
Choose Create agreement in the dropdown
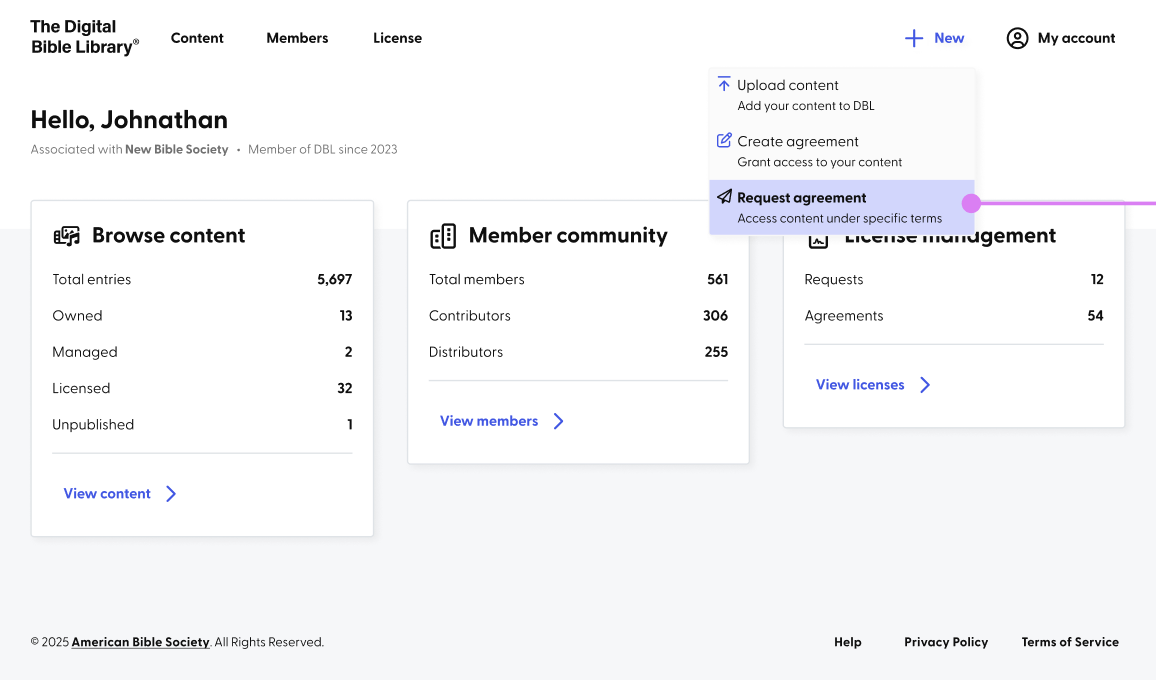(x=842, y=151)
